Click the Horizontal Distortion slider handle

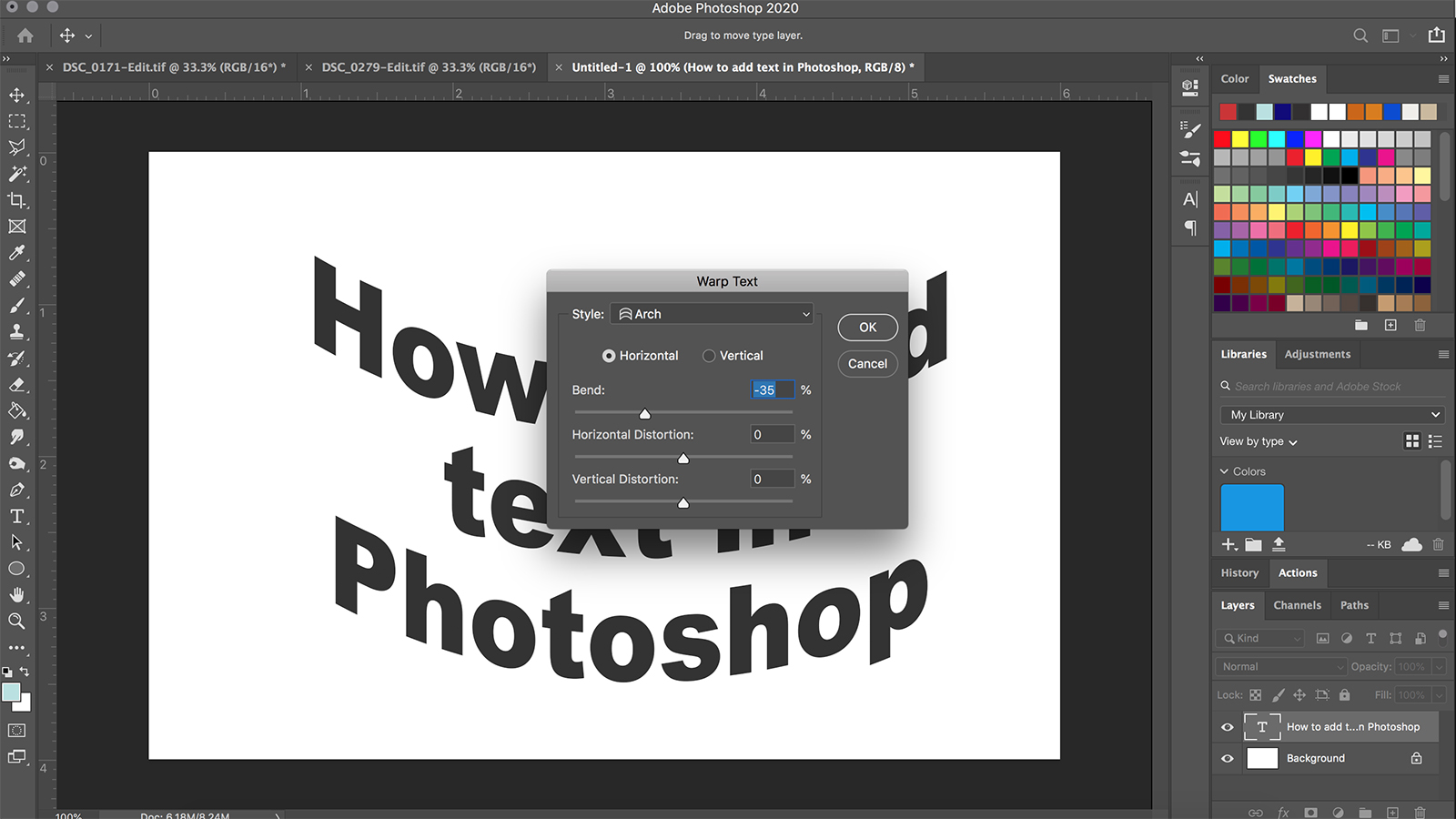point(683,459)
